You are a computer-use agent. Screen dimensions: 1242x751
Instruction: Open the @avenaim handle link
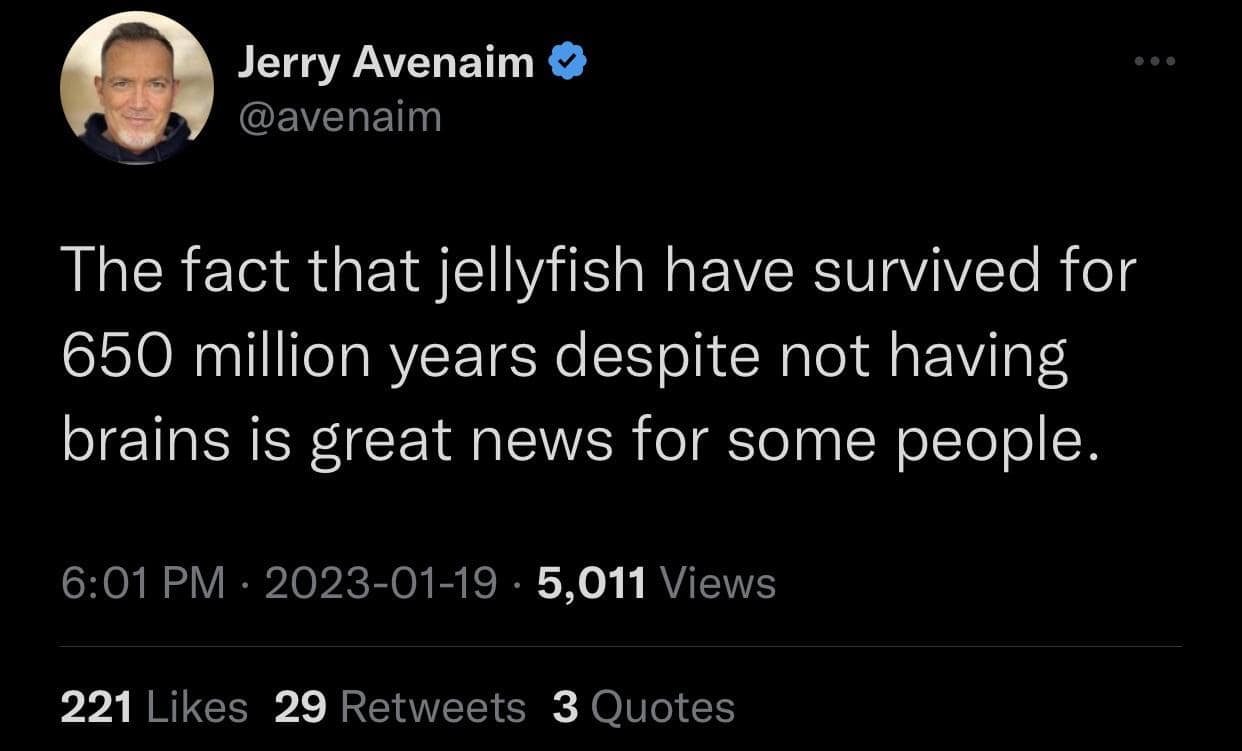coord(339,117)
